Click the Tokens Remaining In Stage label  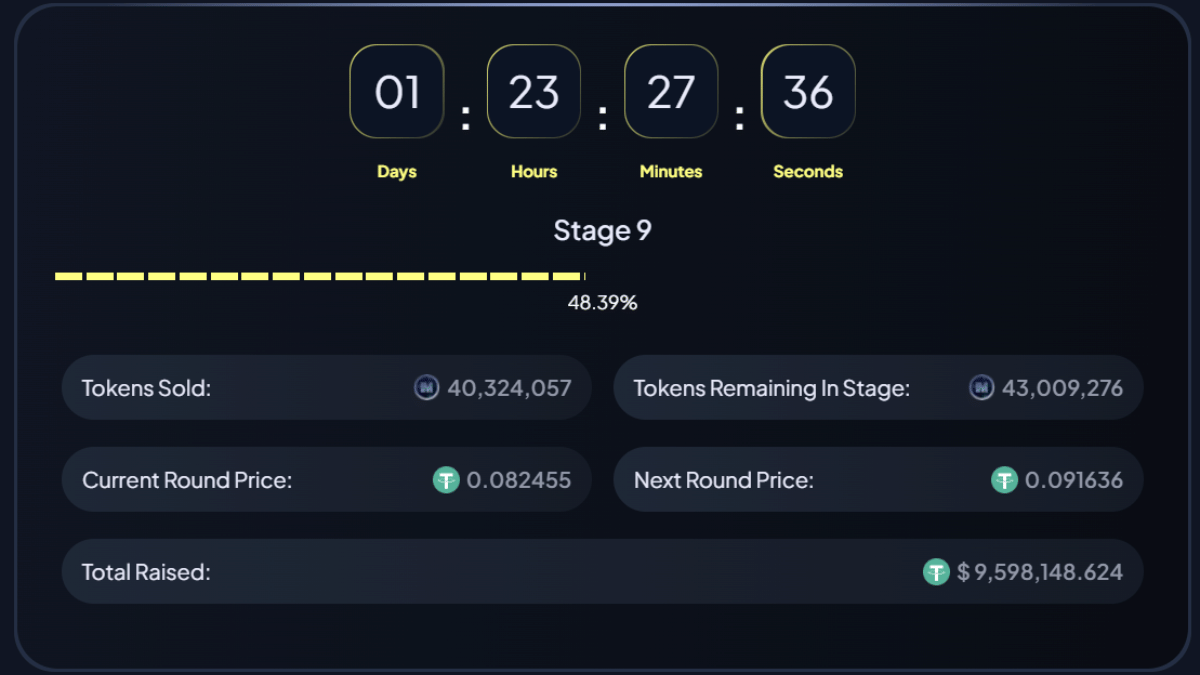pos(771,388)
